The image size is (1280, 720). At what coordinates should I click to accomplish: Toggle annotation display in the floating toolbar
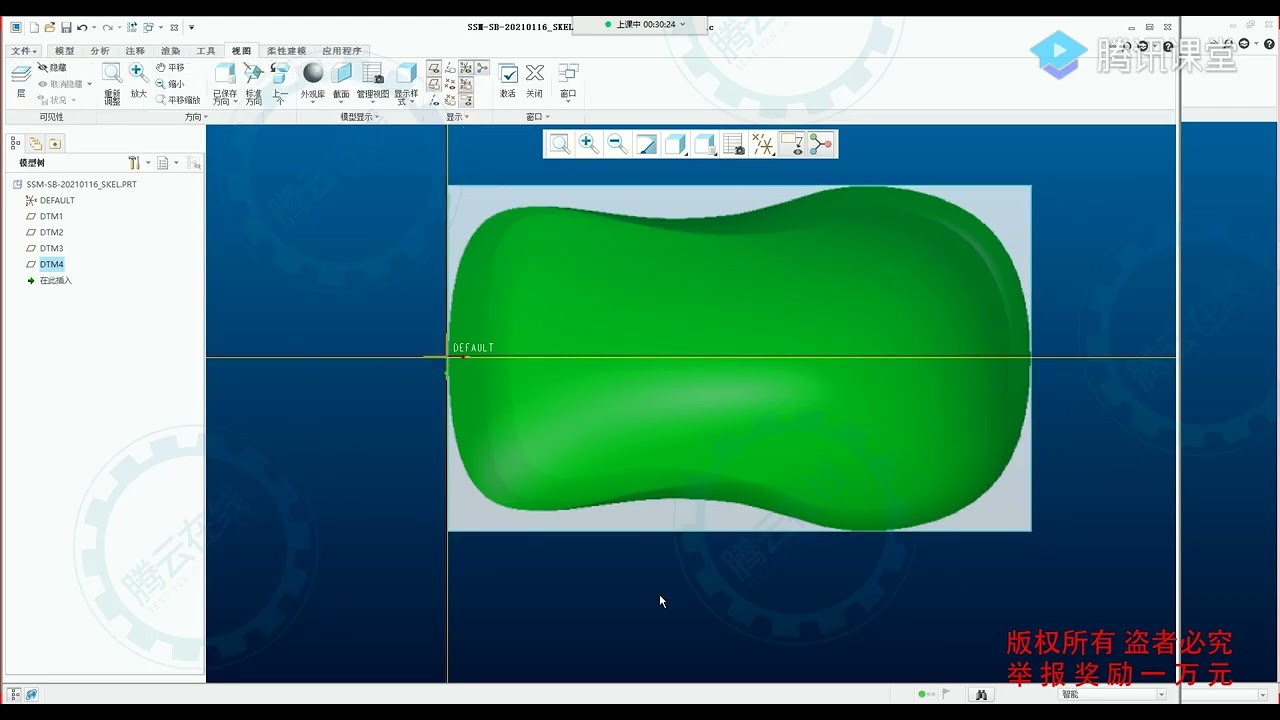792,145
